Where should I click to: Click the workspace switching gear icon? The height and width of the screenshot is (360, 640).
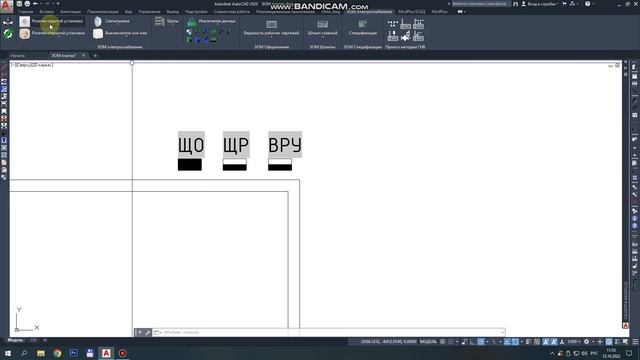coord(586,342)
